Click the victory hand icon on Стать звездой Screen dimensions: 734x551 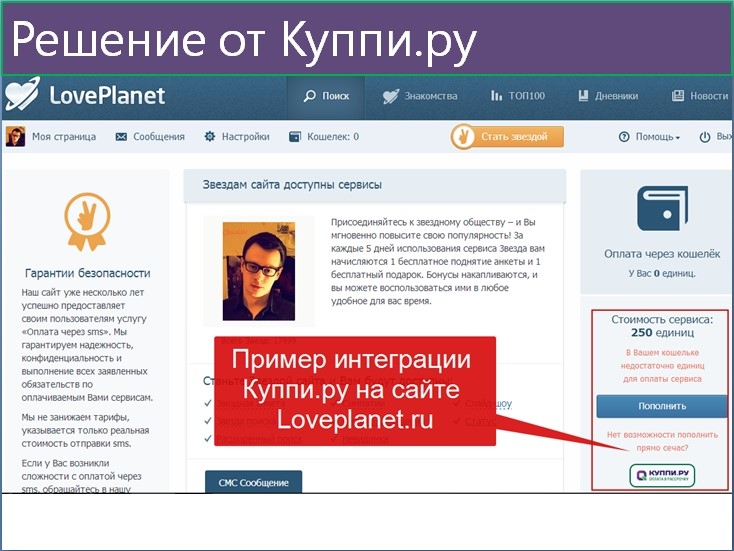[463, 137]
